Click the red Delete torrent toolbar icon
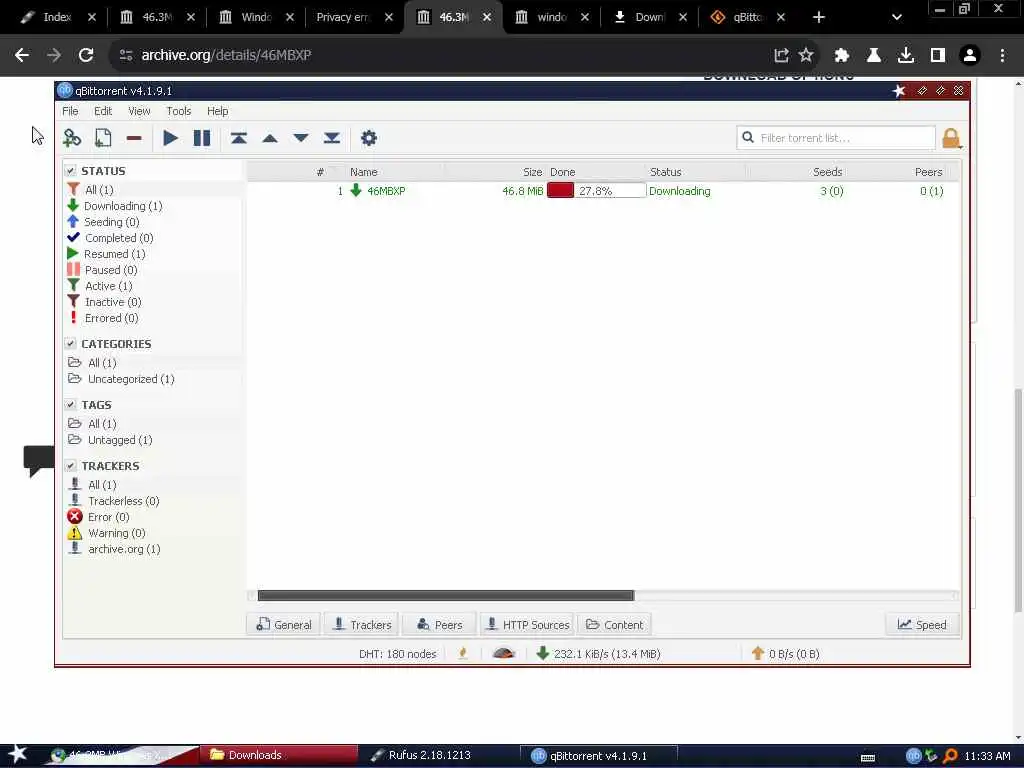1024x768 pixels. (x=134, y=138)
